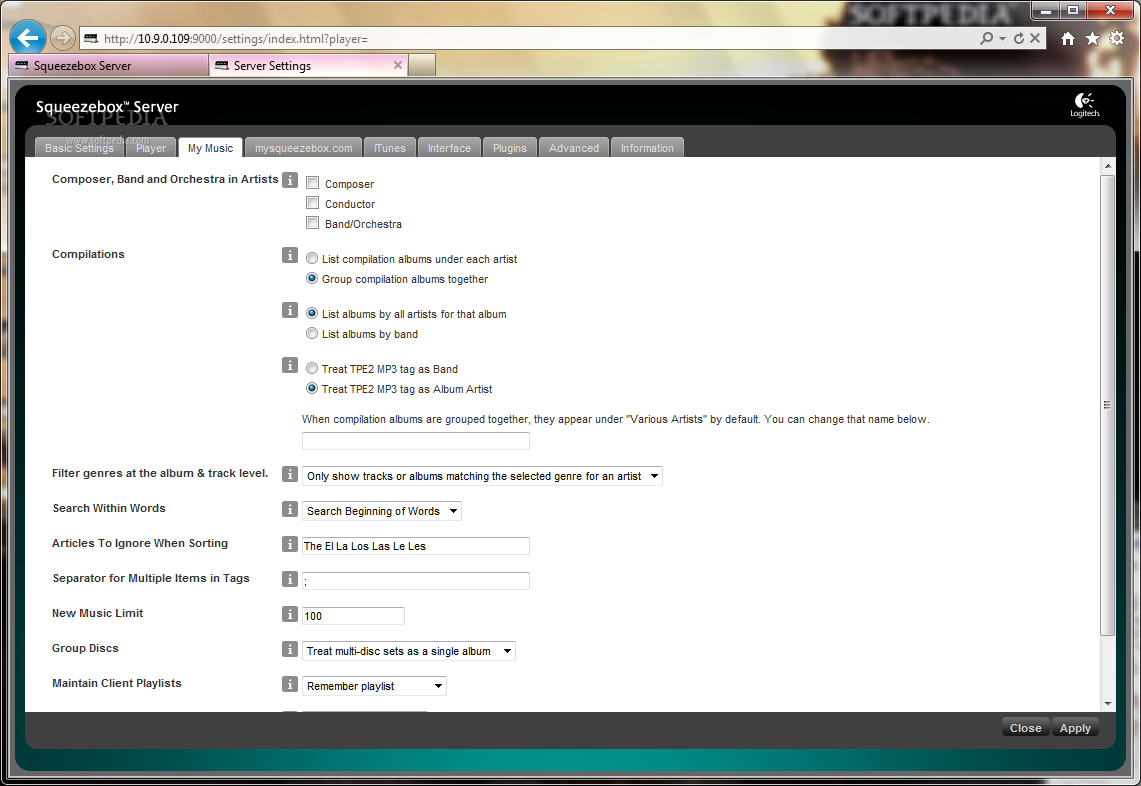
Task: Click info icon for Composer, Band and Orchestra
Action: [x=290, y=180]
